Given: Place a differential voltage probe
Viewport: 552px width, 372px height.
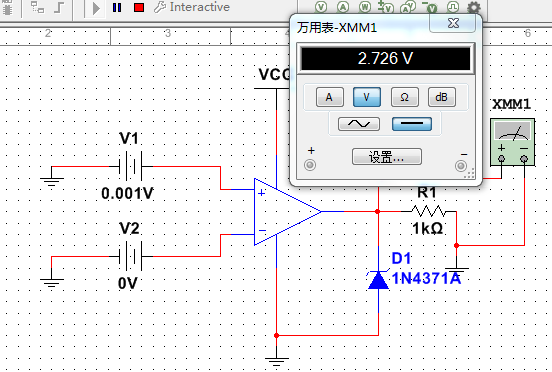Looking at the screenshot, I should tap(387, 7).
